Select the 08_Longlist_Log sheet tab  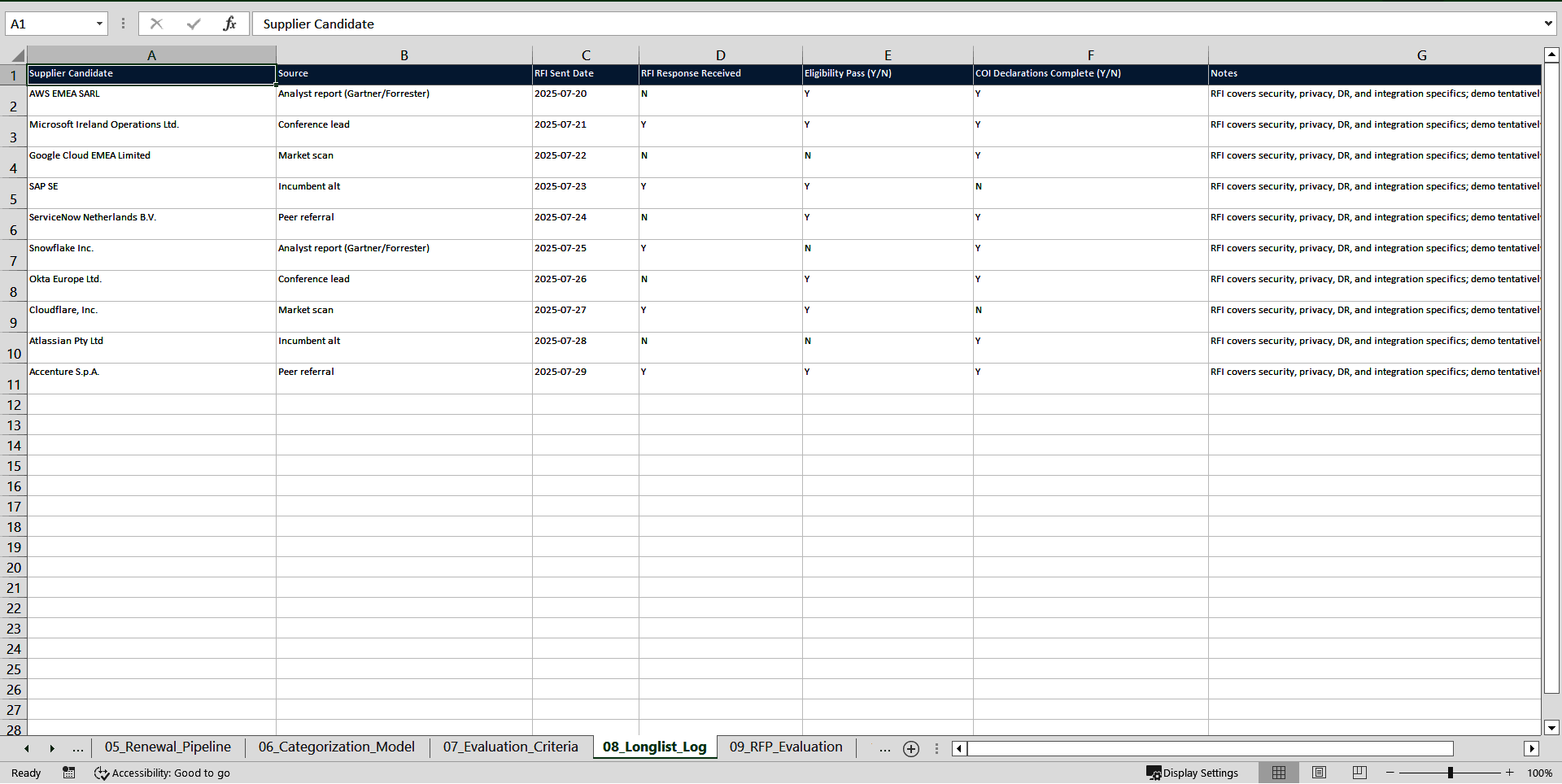[654, 747]
